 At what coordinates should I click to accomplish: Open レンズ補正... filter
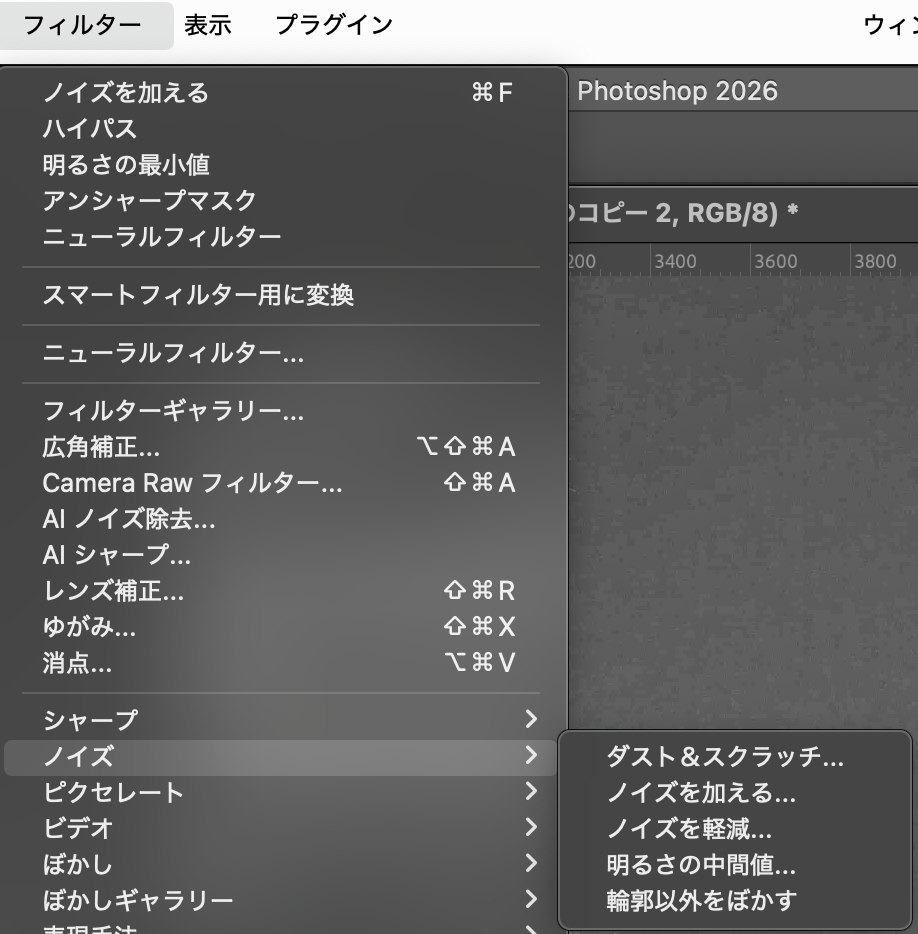[x=113, y=591]
